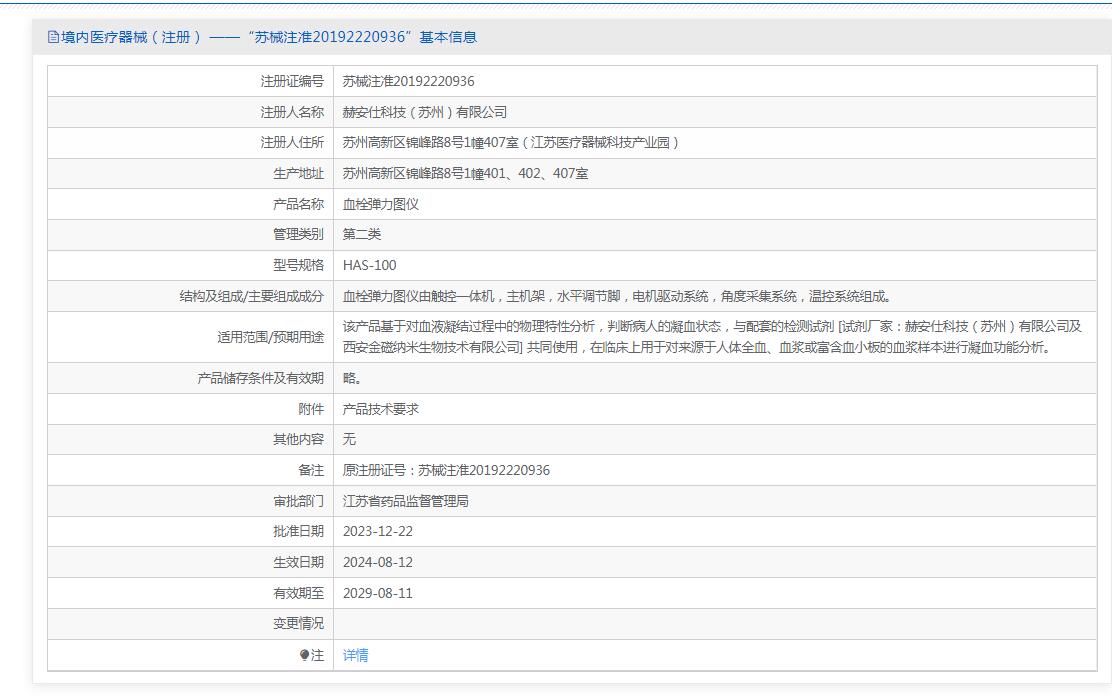
Task: Select the expiry date 2029-08-11
Action: 377,593
